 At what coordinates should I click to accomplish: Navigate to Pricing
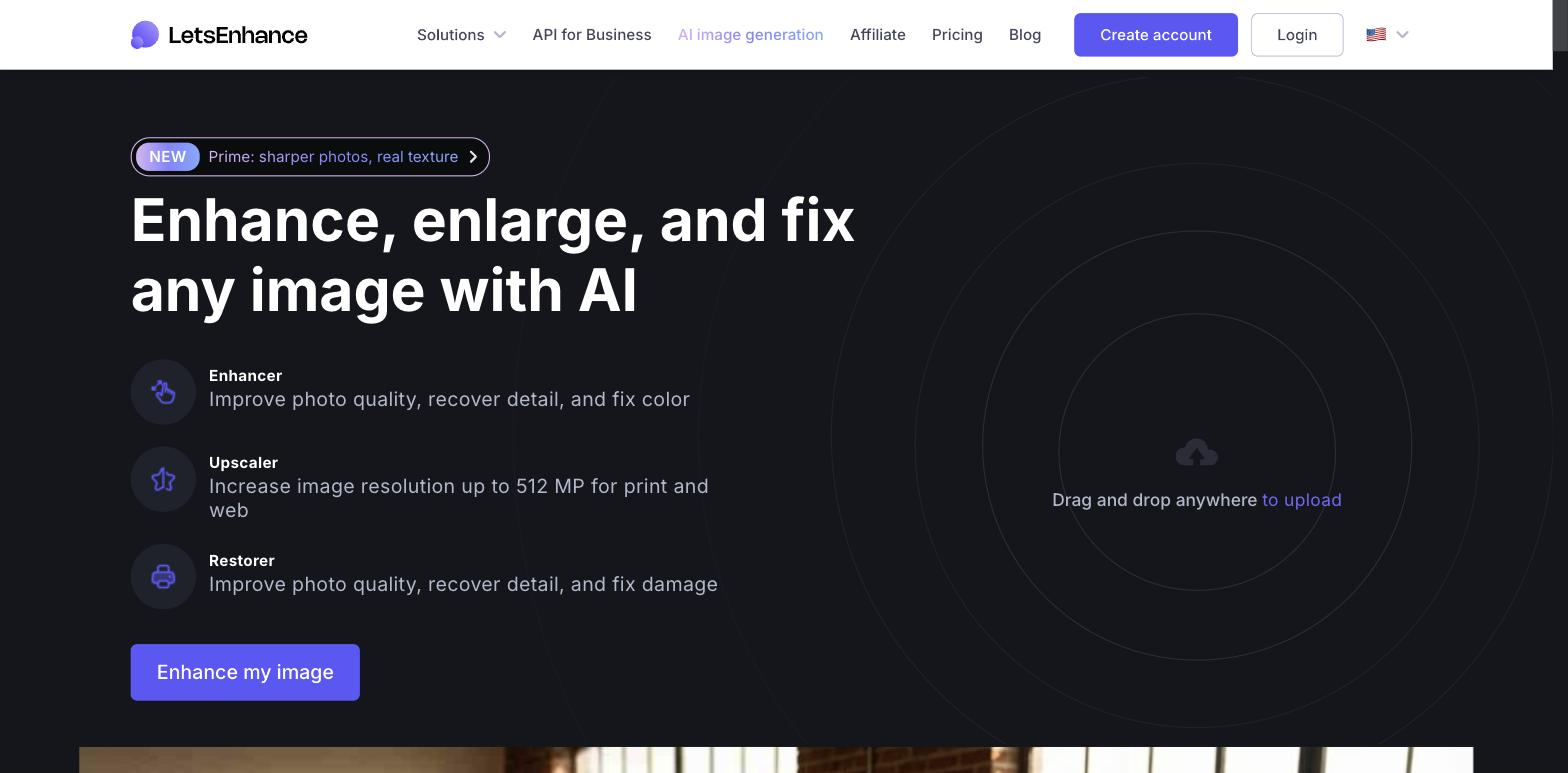click(957, 35)
